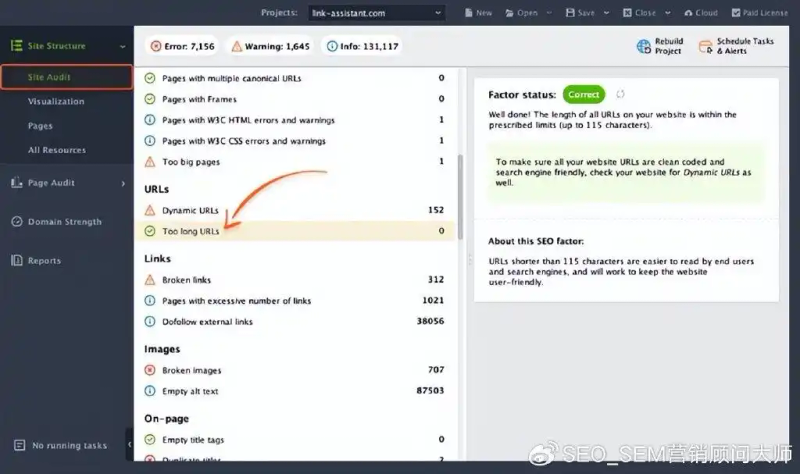Select the Dynamic URLs audit row

[x=295, y=210]
